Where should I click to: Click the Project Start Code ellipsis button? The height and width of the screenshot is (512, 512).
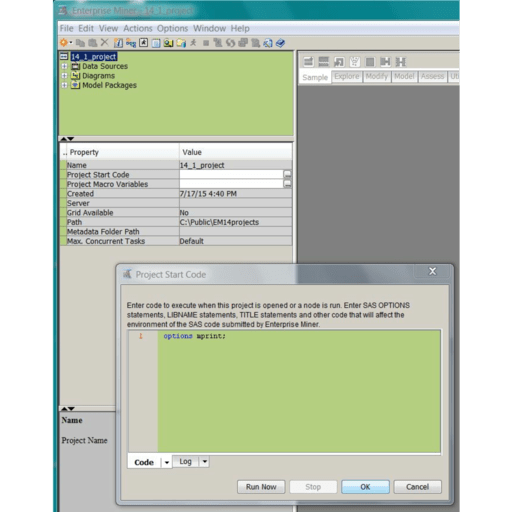pos(287,174)
